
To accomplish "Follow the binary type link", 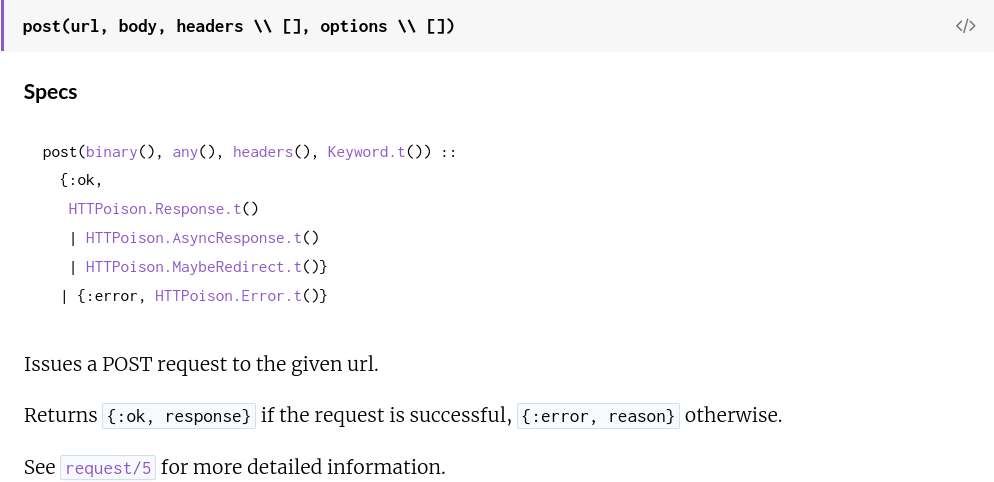I will point(112,152).
